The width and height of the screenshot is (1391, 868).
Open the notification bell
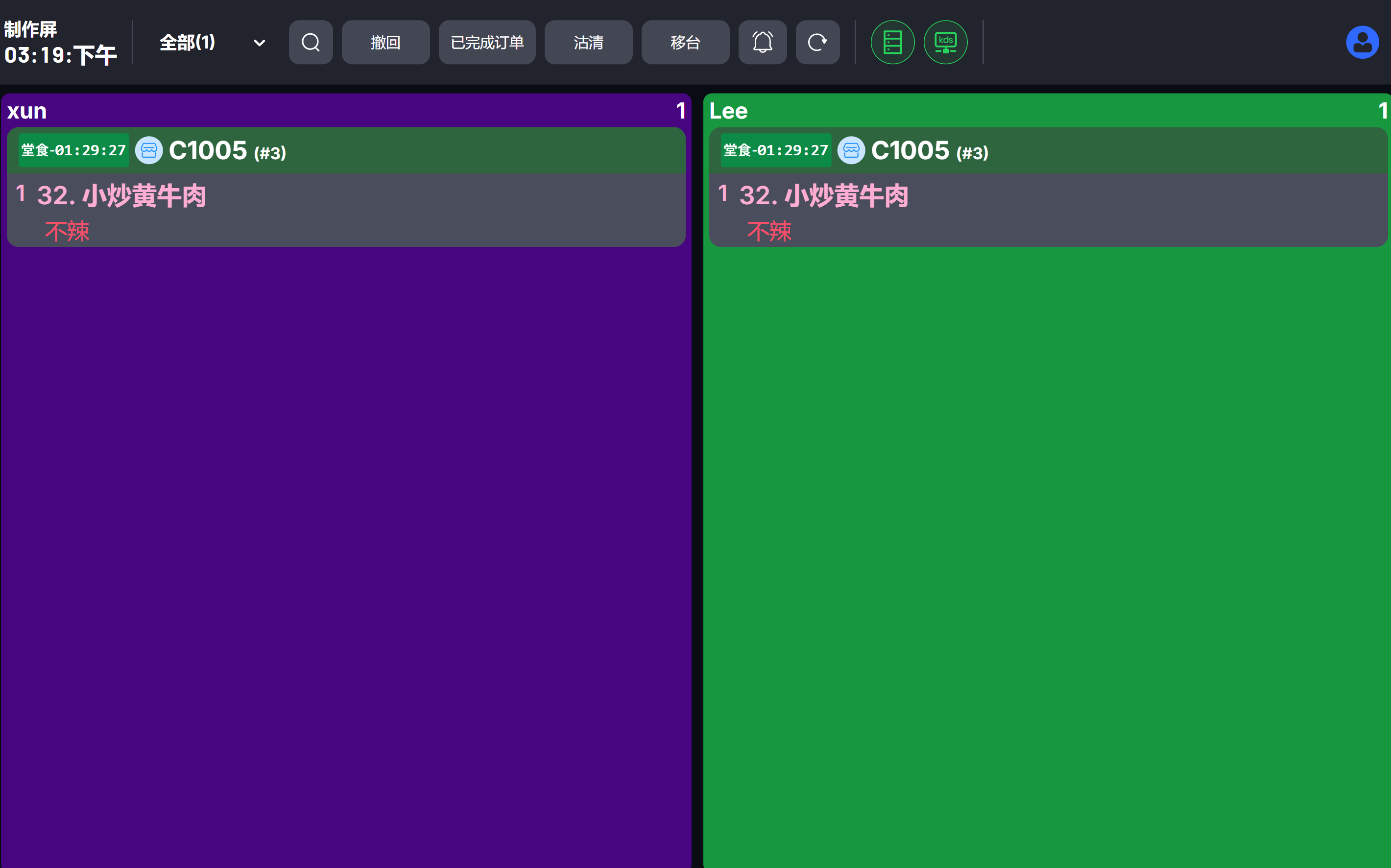coord(762,43)
